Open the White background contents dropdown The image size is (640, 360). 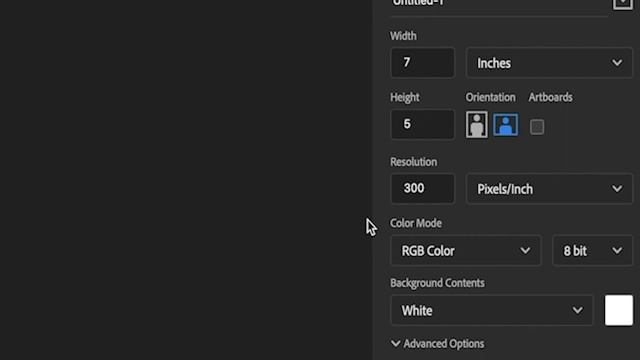tap(491, 311)
